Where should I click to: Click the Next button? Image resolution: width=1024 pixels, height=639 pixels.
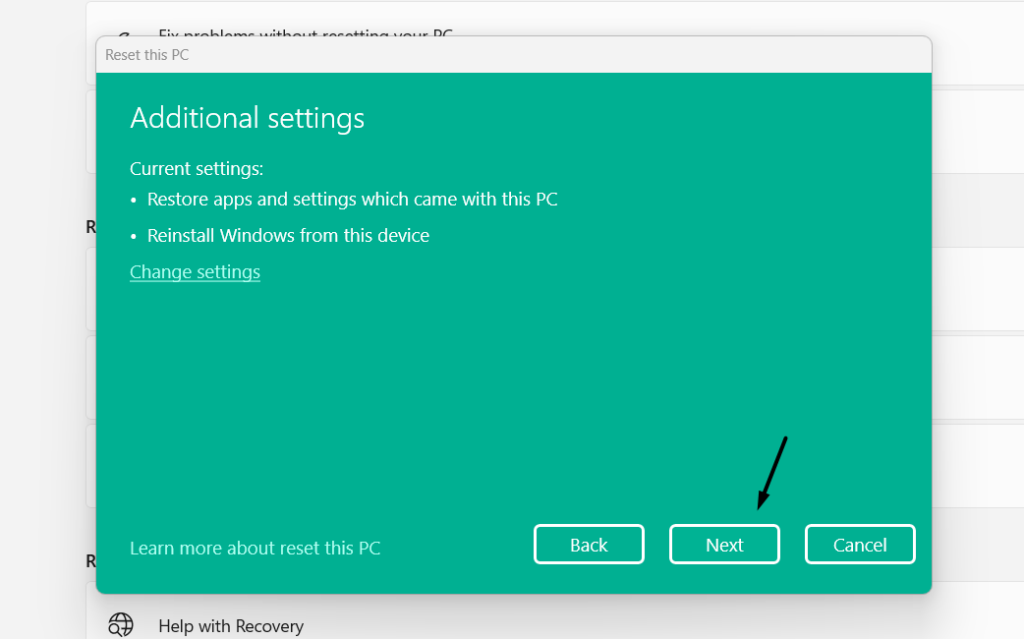[x=724, y=545]
